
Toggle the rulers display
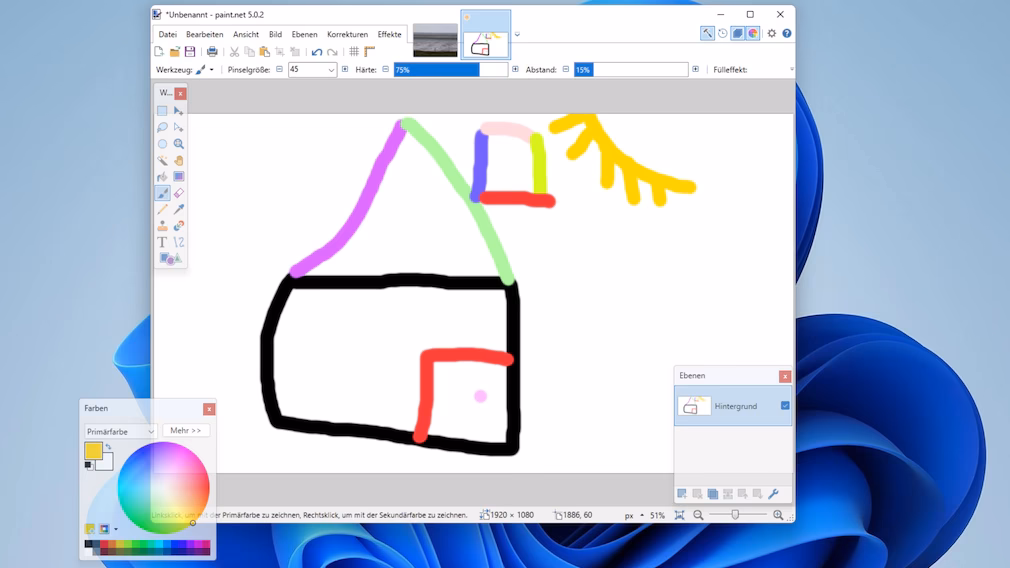pos(370,52)
